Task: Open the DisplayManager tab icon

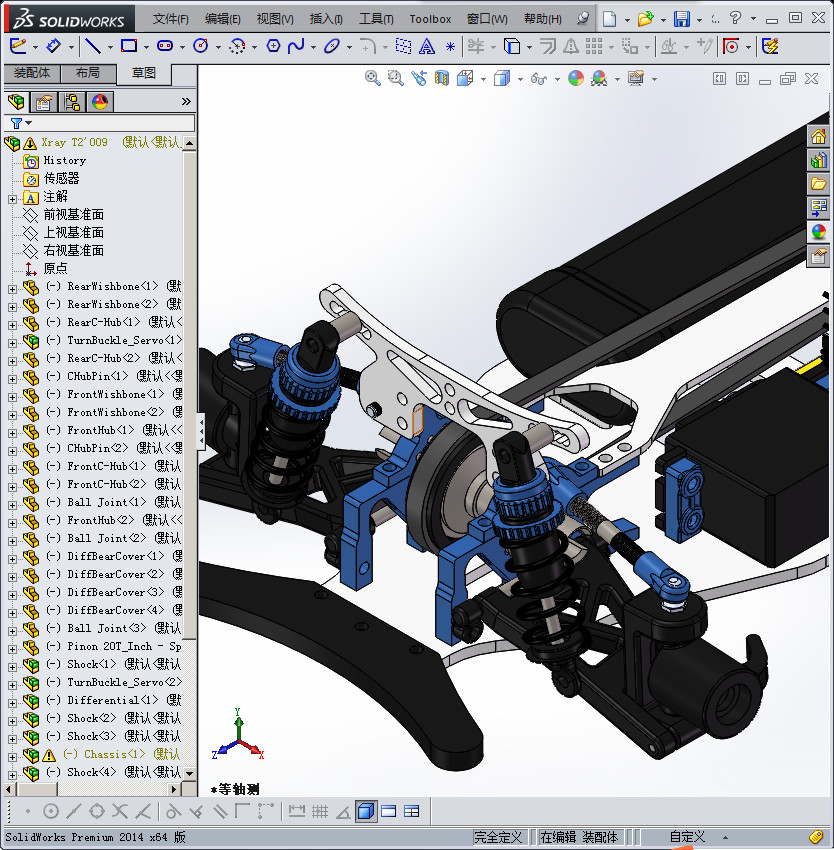Action: 100,101
